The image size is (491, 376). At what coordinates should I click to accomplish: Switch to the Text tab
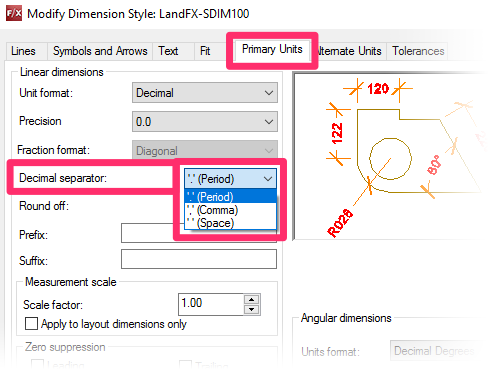click(x=168, y=51)
